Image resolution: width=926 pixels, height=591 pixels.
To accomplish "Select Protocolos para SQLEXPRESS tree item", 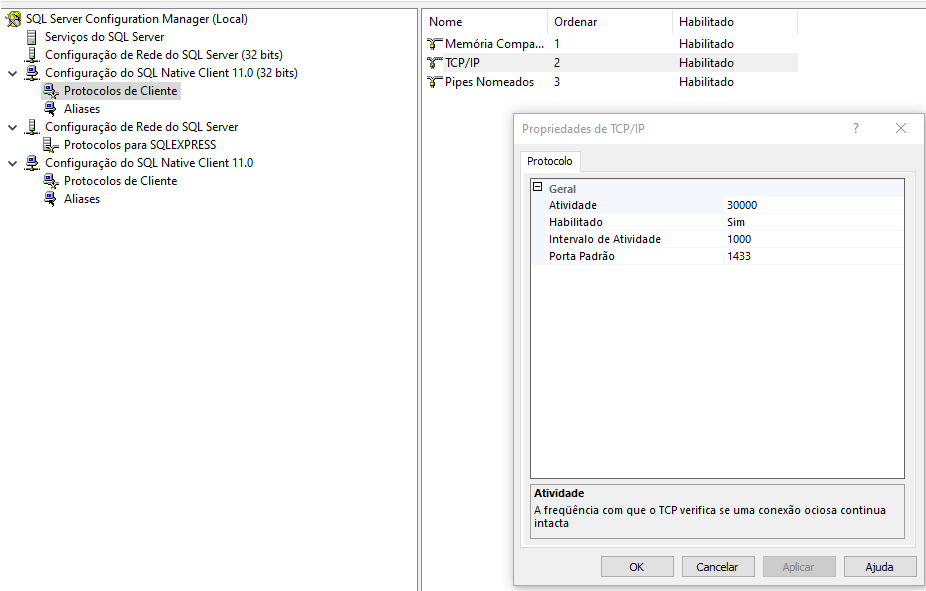I will pos(140,145).
